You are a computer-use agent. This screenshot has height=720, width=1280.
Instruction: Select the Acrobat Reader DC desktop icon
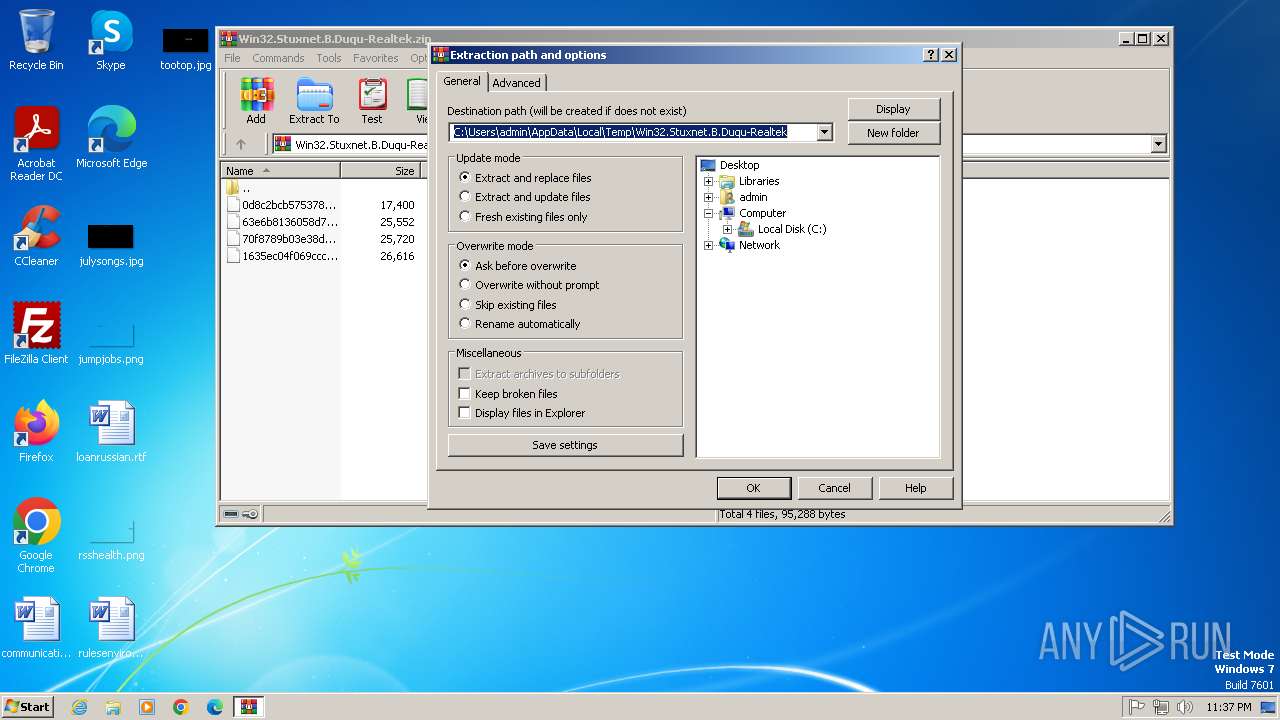(36, 144)
